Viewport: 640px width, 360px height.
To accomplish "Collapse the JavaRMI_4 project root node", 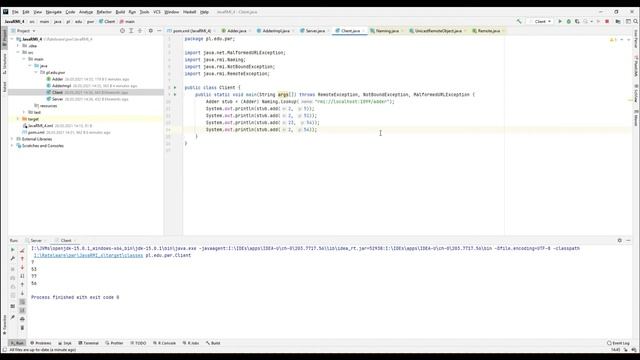I will (12, 39).
